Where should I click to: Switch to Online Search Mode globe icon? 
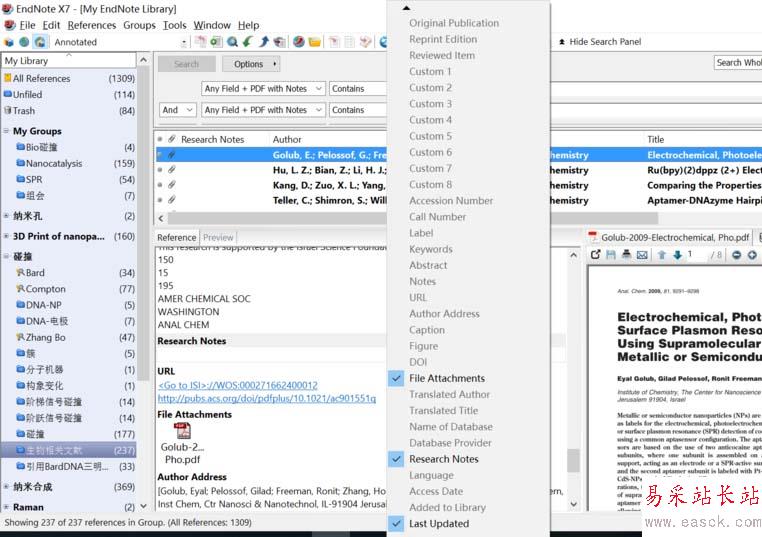click(x=24, y=42)
